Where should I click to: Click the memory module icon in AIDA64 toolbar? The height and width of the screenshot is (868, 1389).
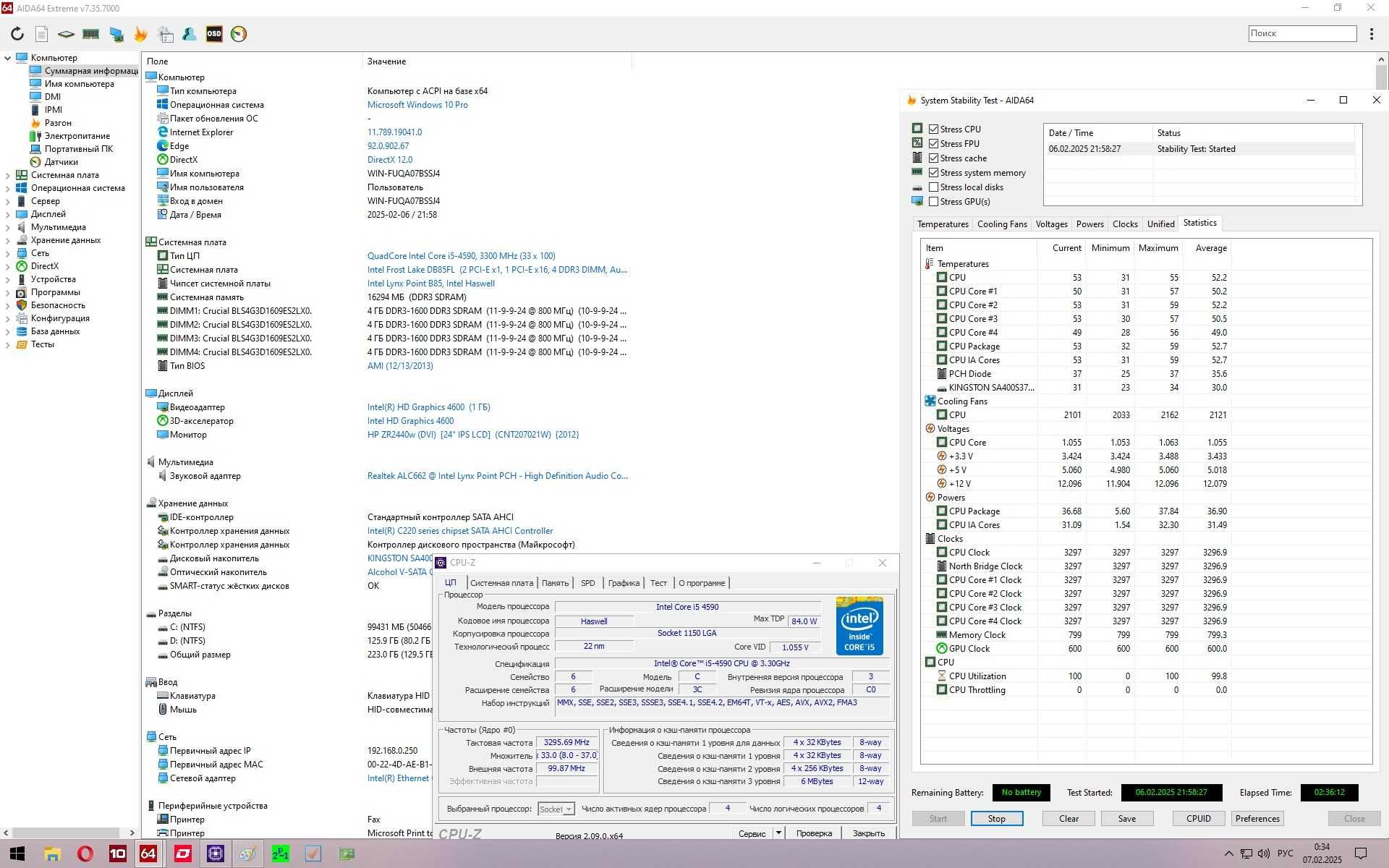point(90,34)
